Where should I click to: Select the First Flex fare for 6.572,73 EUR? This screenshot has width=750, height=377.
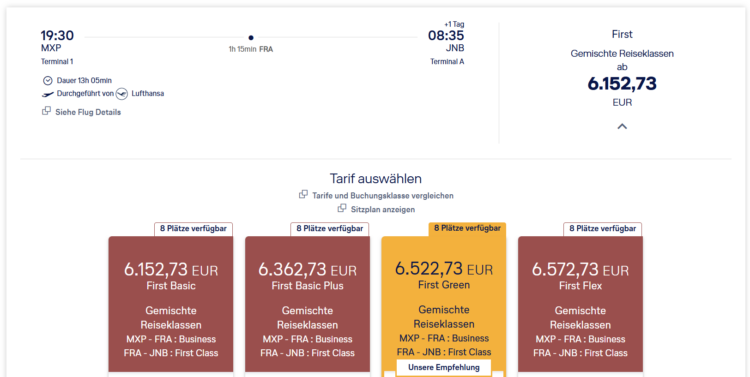pyautogui.click(x=580, y=304)
